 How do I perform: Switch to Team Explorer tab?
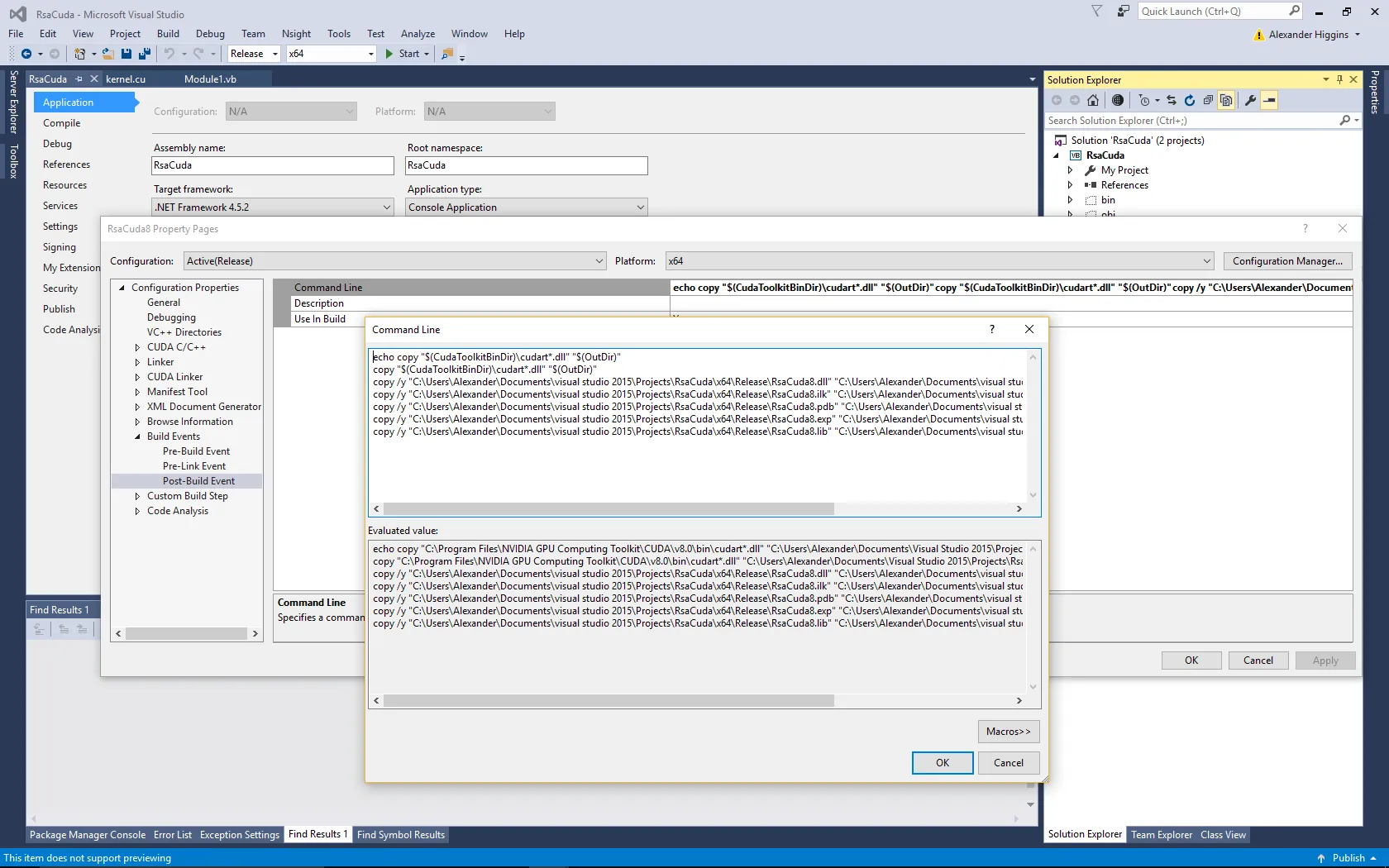[1162, 835]
